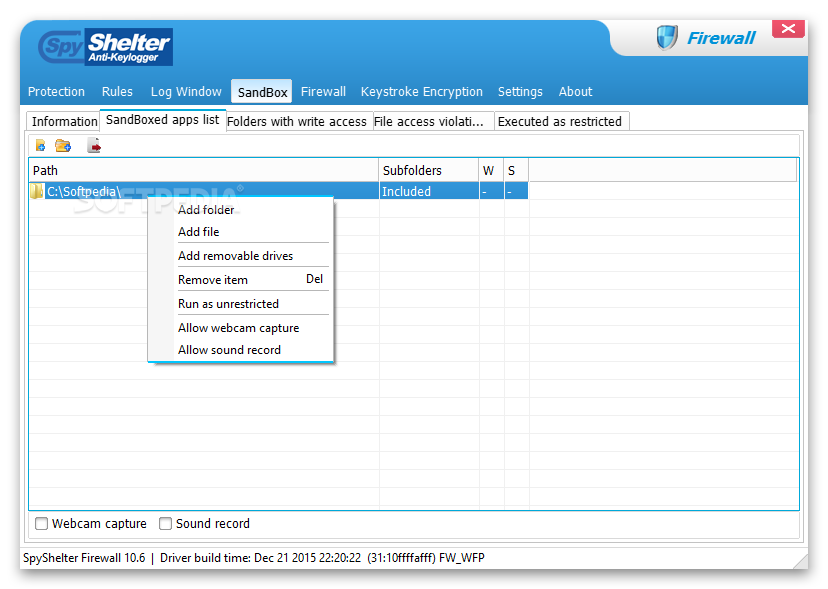This screenshot has height=589, width=828.
Task: Open Executed as restricted sub-tab
Action: tap(560, 121)
